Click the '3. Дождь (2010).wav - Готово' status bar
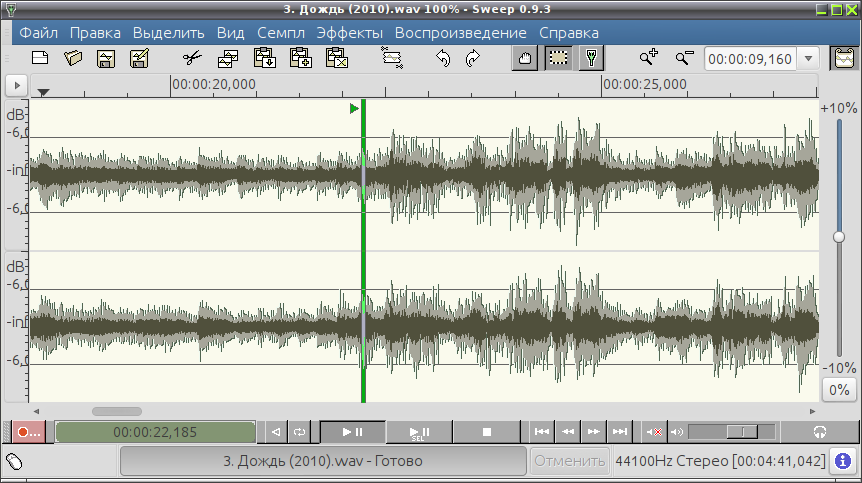 [x=323, y=461]
